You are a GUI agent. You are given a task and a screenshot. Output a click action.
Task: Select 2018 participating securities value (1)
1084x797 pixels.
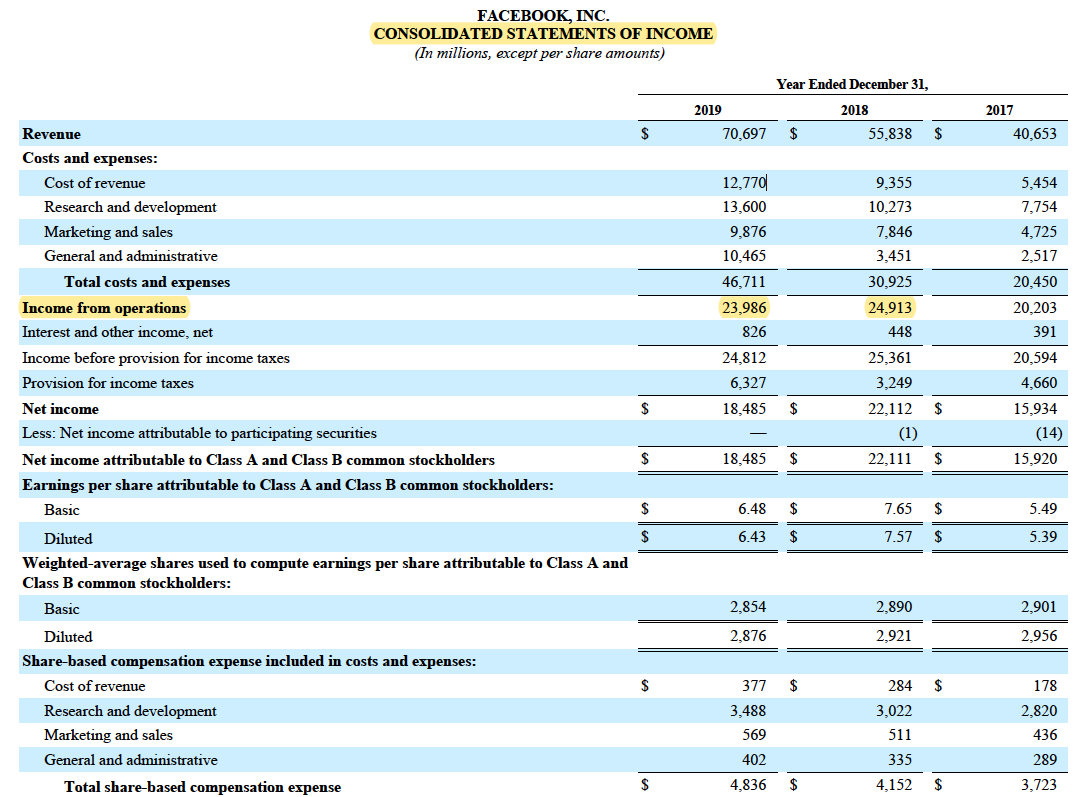(x=908, y=433)
